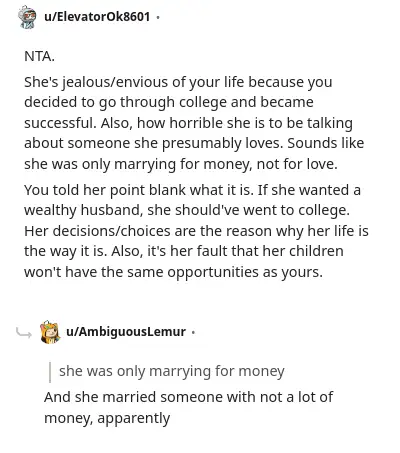Click the line starting 'She's jealous/envious of your life'
This screenshot has width=400, height=453.
tap(178, 82)
